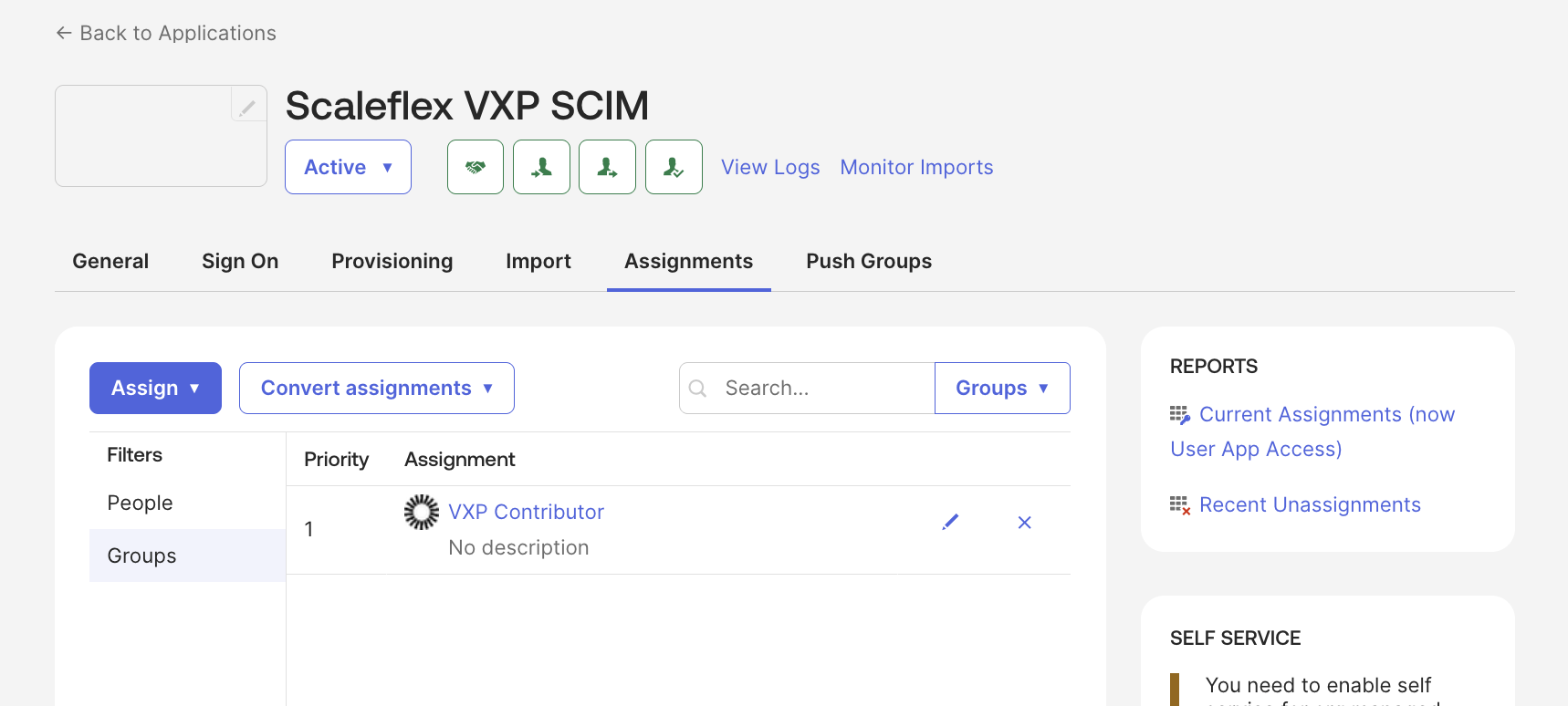This screenshot has width=1568, height=706.
Task: Click the View Logs link
Action: 770,167
